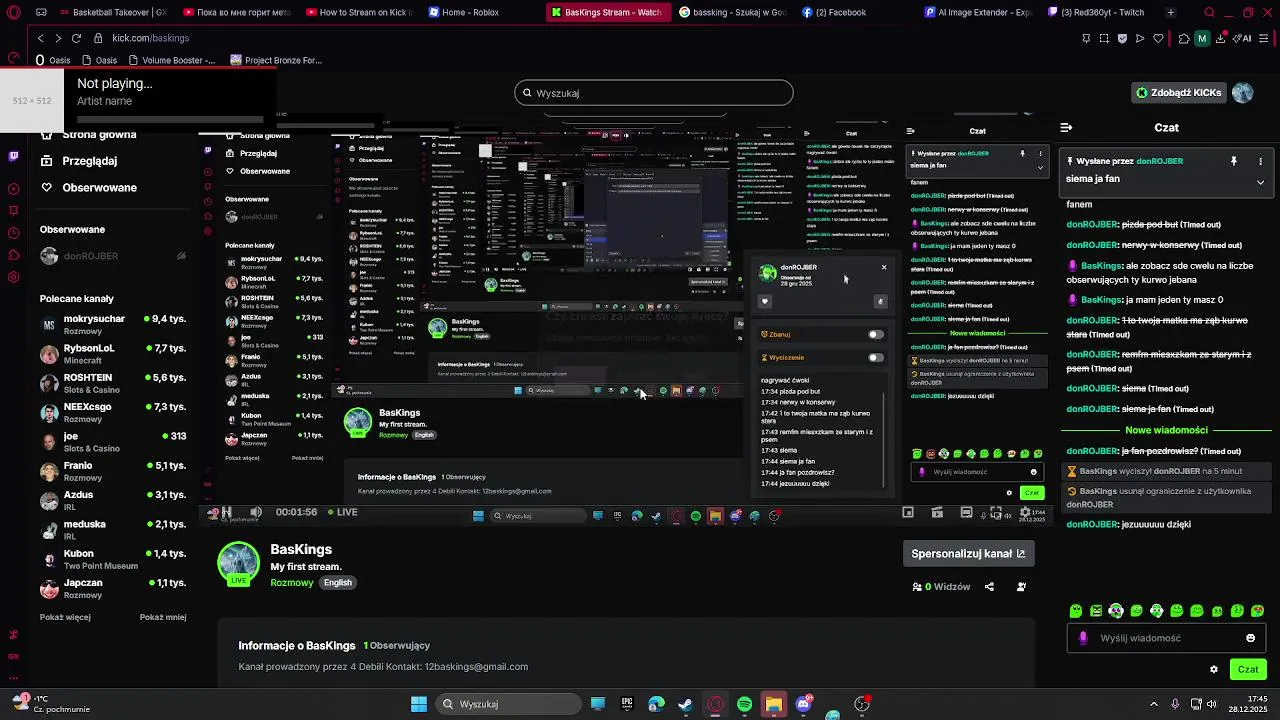Screen dimensions: 1280x720
Task: Open the Project Bronze For... bookmark
Action: [276, 60]
